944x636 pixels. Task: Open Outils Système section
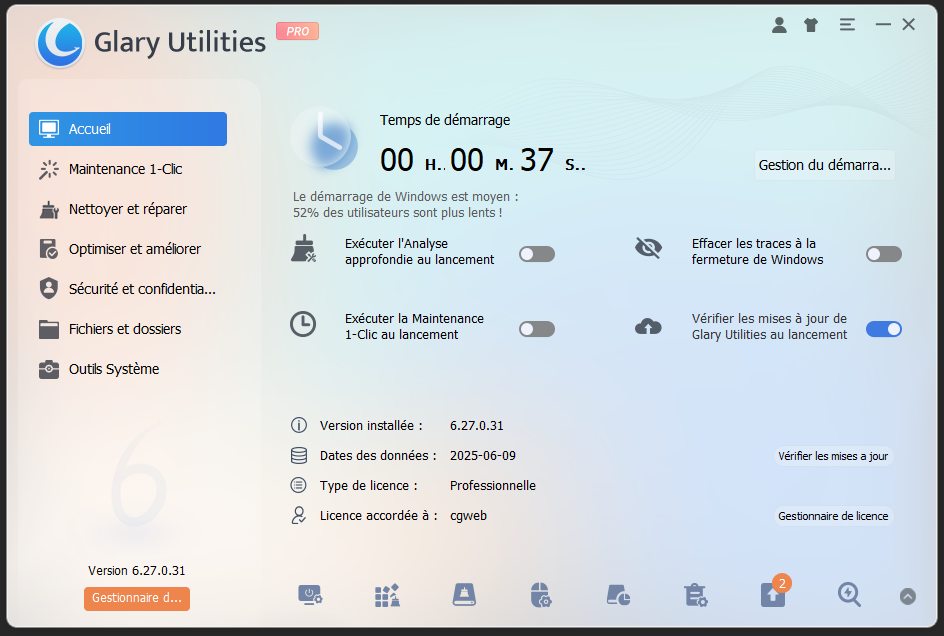pos(128,369)
